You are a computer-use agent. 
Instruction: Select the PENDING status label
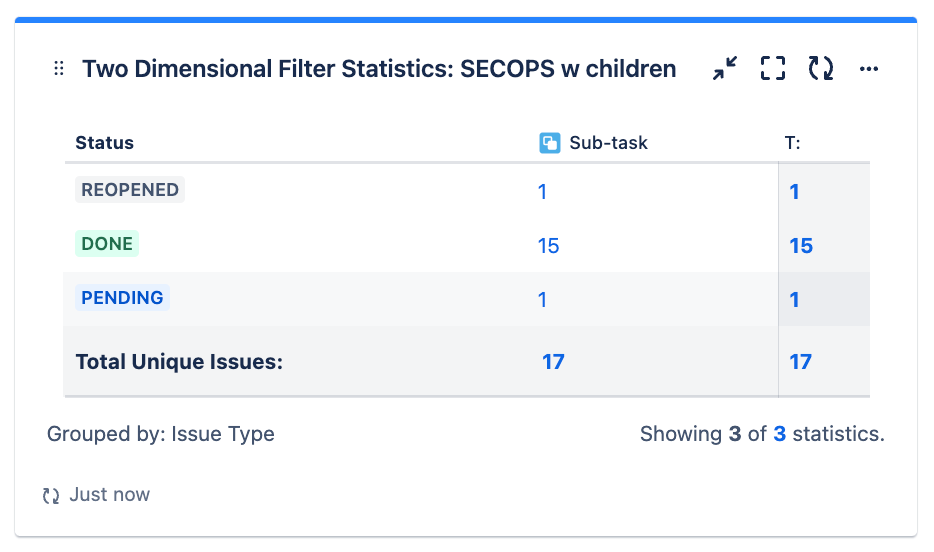(x=122, y=298)
